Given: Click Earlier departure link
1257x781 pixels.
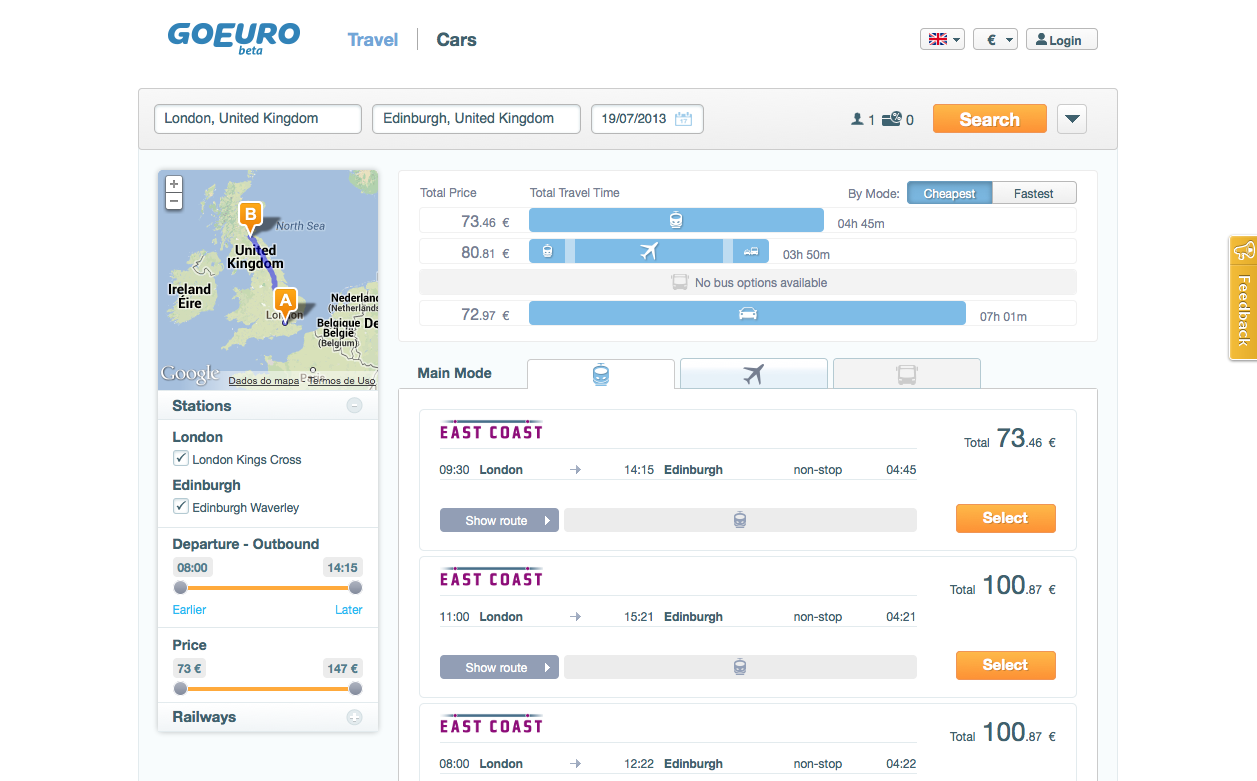Looking at the screenshot, I should point(189,610).
